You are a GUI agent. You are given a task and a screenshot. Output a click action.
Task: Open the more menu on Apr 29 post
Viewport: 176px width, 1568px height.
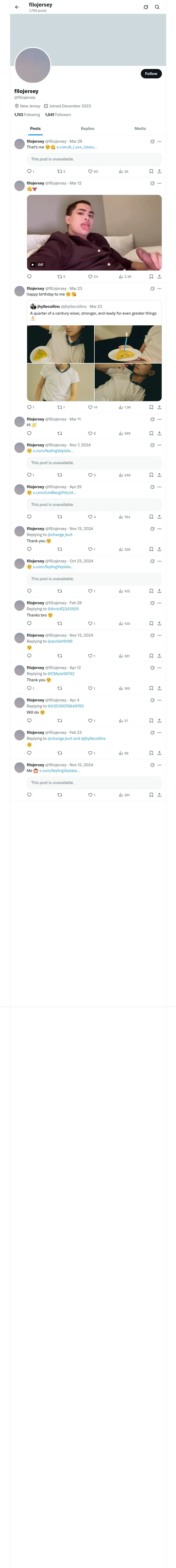tap(160, 487)
